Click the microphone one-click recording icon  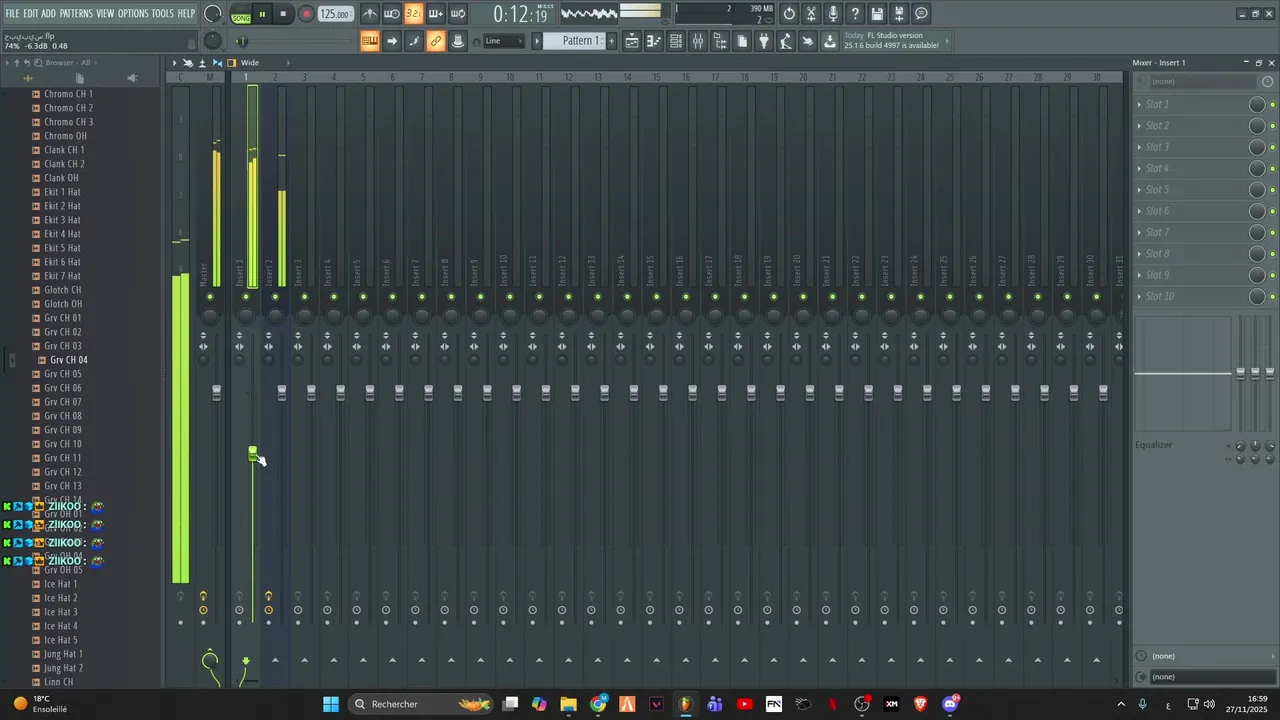pyautogui.click(x=833, y=14)
